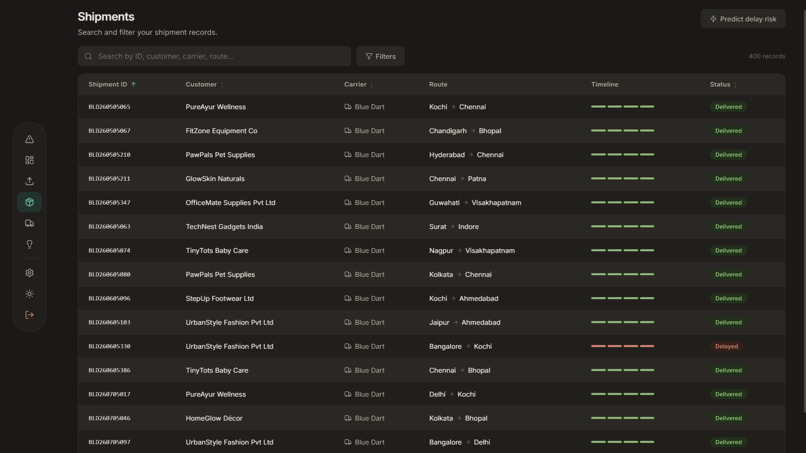This screenshot has height=453, width=806.
Task: Click route Nagpur → Visakhapatnam
Action: click(472, 250)
